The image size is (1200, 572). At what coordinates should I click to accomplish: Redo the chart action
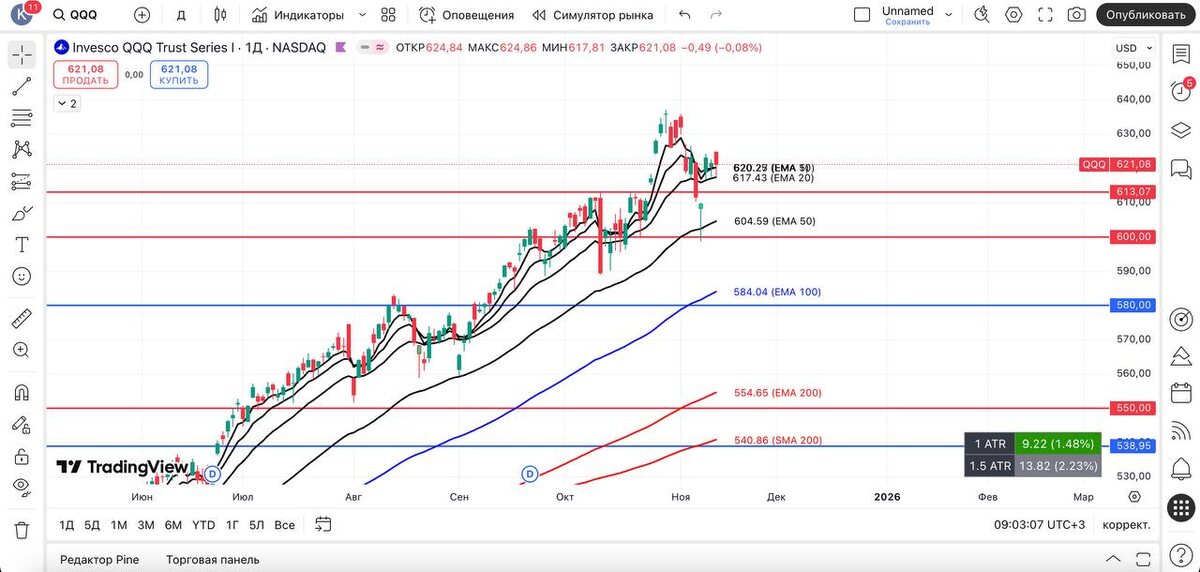[715, 15]
